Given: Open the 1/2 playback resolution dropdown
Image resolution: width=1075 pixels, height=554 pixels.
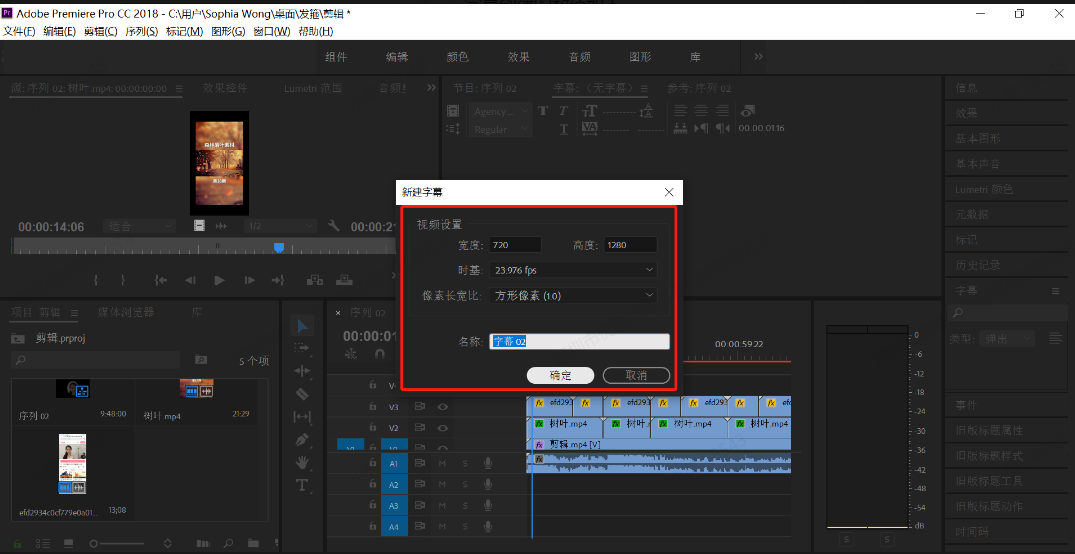Looking at the screenshot, I should 280,226.
